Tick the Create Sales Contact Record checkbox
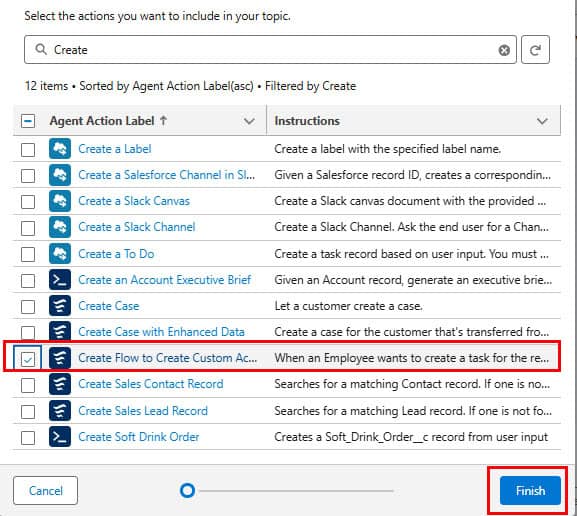Screen dimensions: 577x516 [28, 385]
